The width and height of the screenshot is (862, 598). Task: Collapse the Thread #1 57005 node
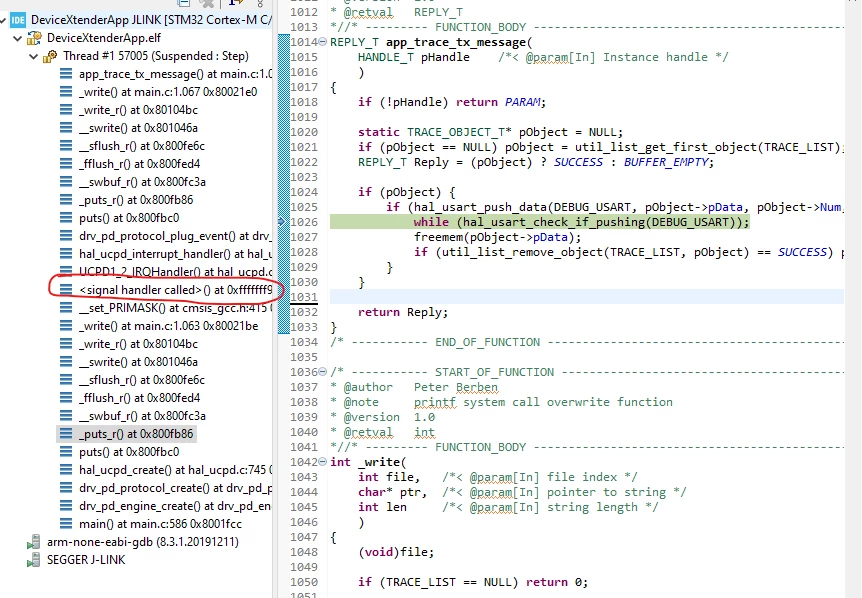click(34, 56)
